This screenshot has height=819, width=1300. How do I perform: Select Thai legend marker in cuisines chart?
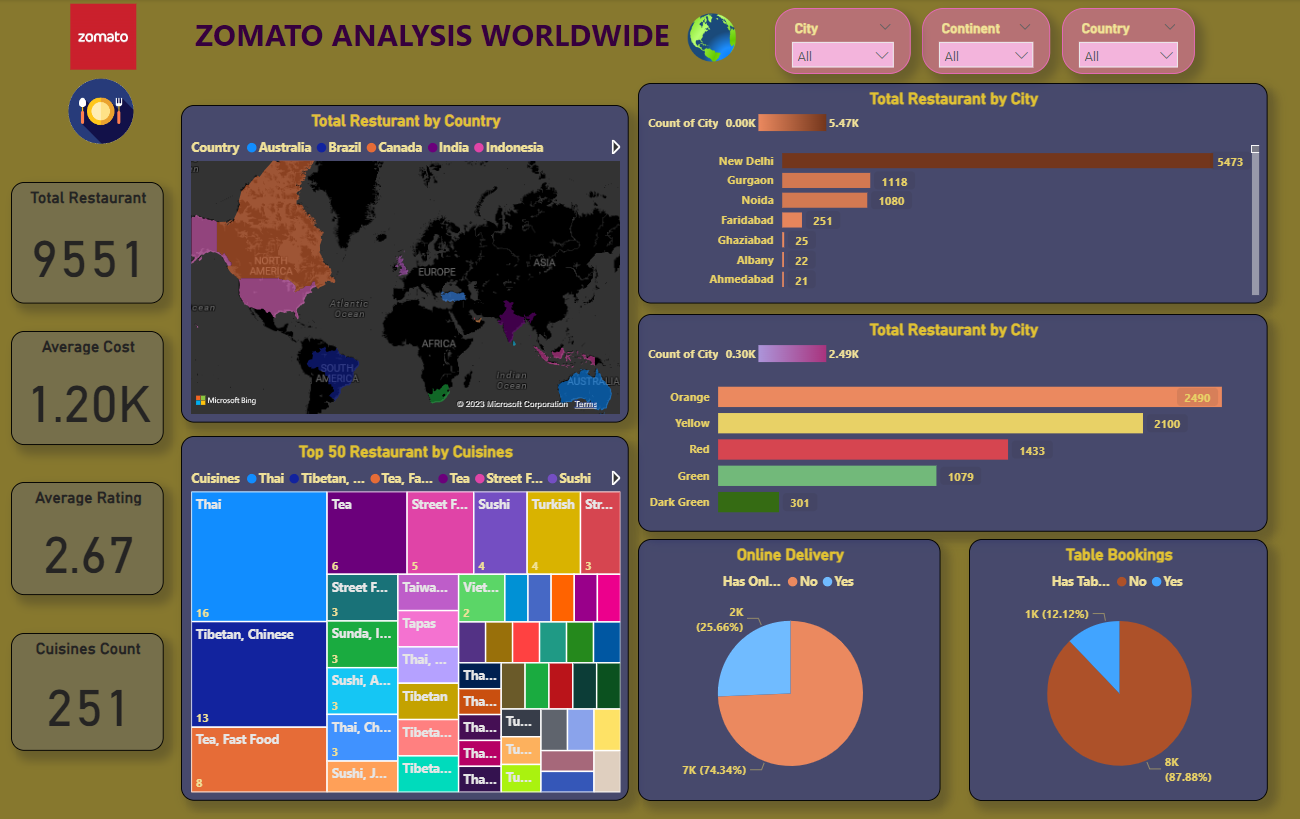point(251,479)
